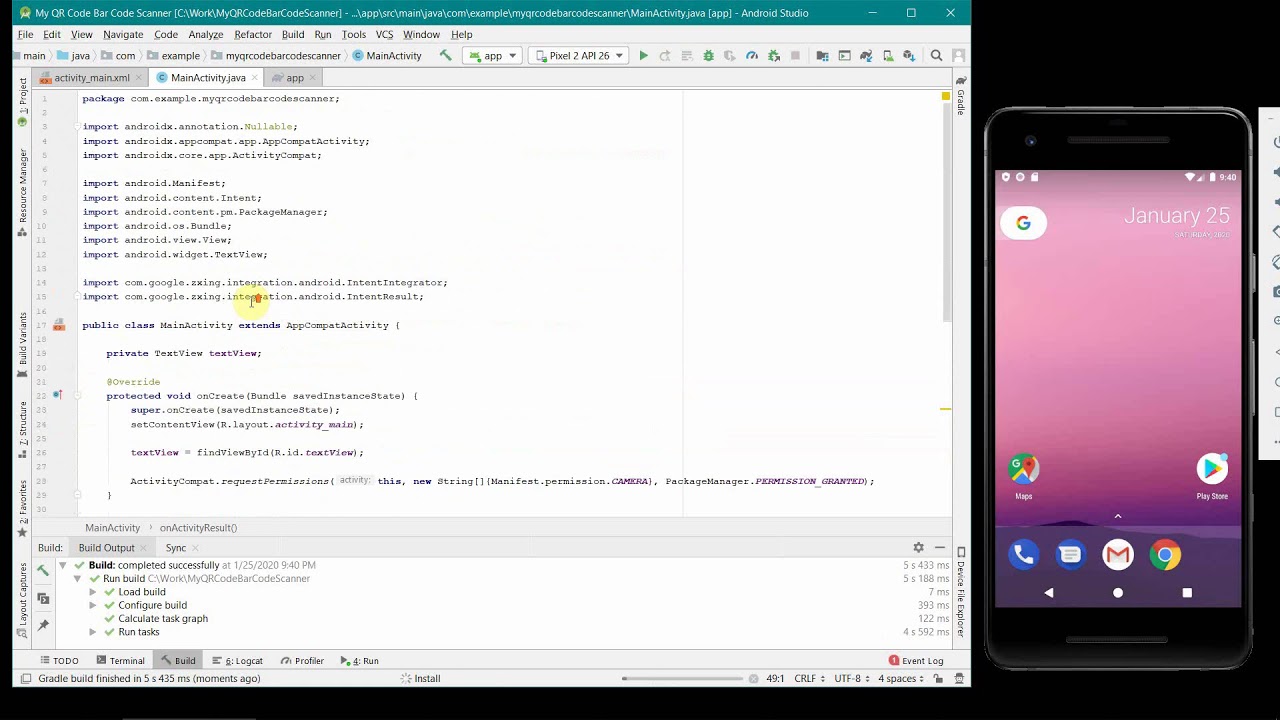1280x720 pixels.
Task: Start debugging with the green bug icon
Action: tap(708, 56)
